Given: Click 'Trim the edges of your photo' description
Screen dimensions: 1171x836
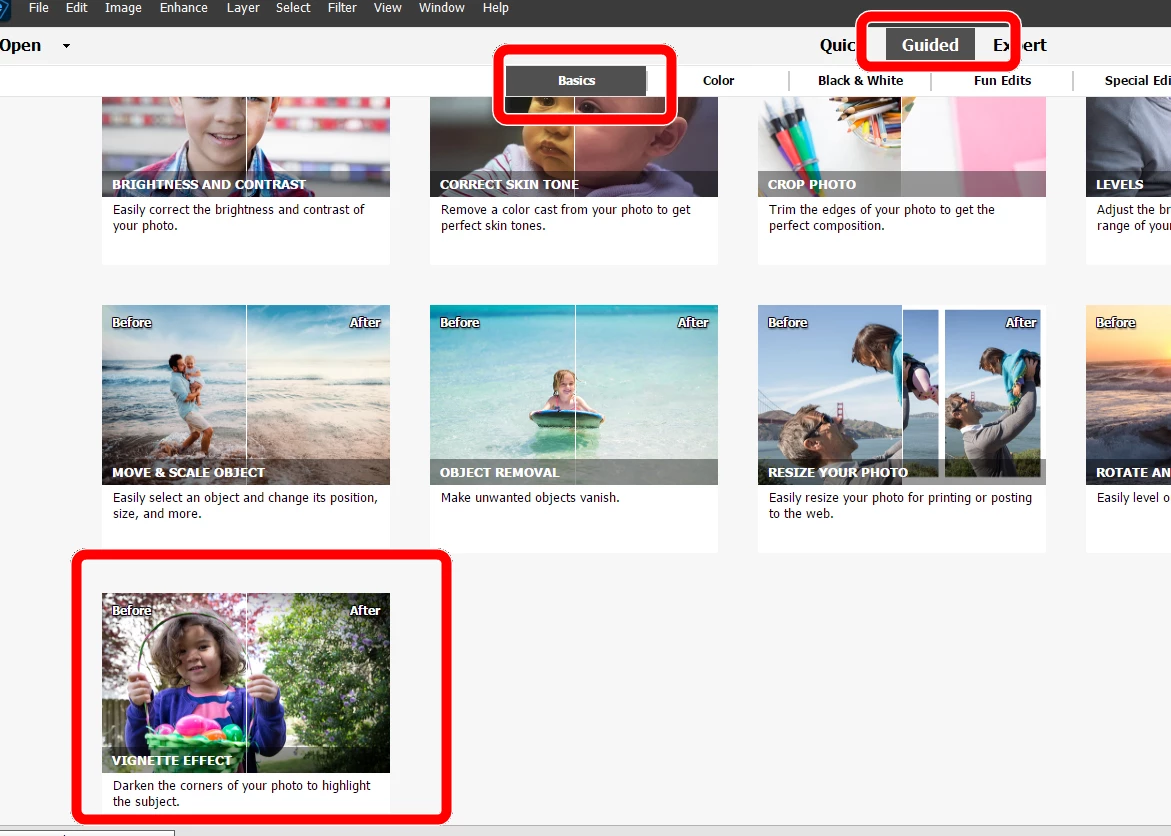Looking at the screenshot, I should [x=881, y=217].
